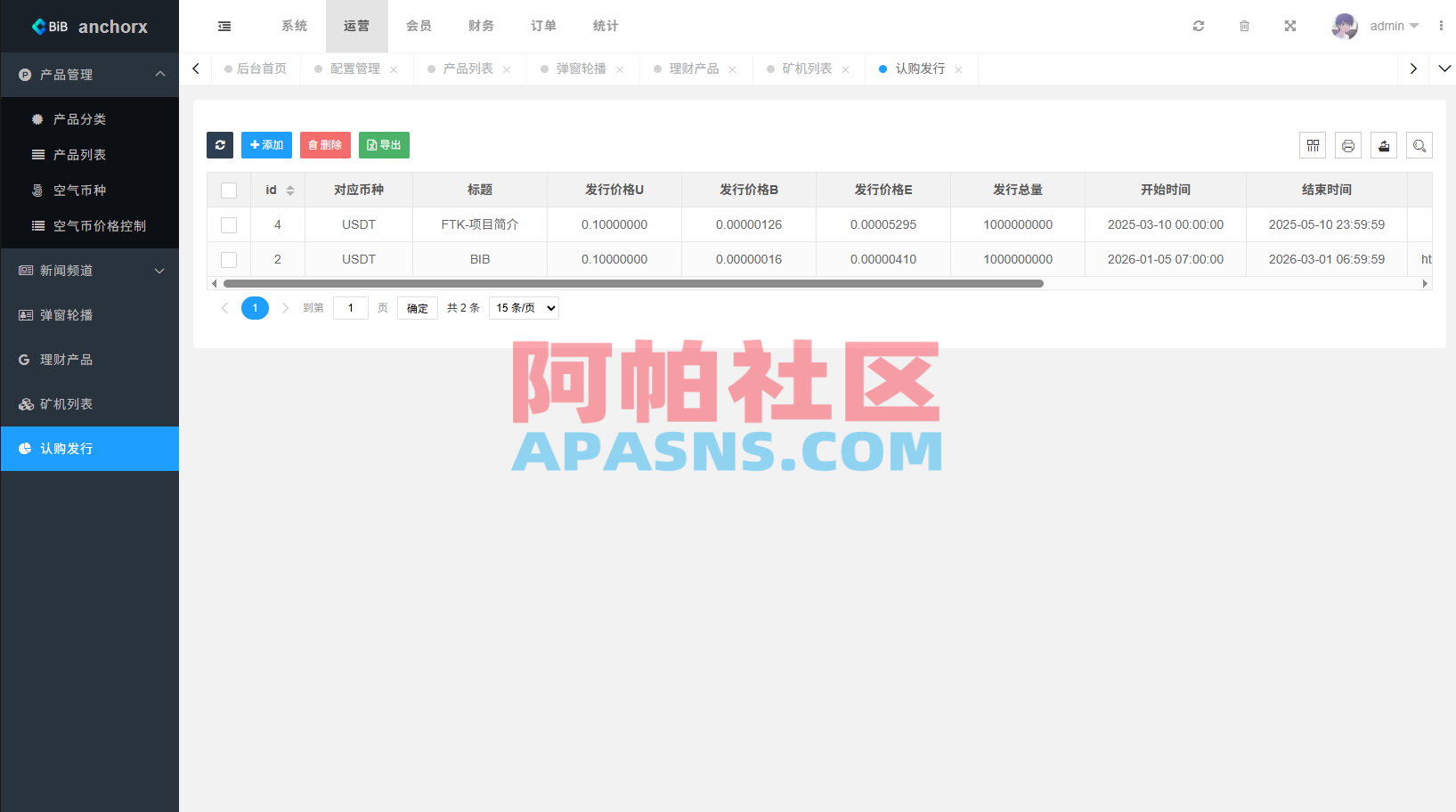1456x812 pixels.
Task: Click the 确定 pagination button
Action: (x=418, y=308)
